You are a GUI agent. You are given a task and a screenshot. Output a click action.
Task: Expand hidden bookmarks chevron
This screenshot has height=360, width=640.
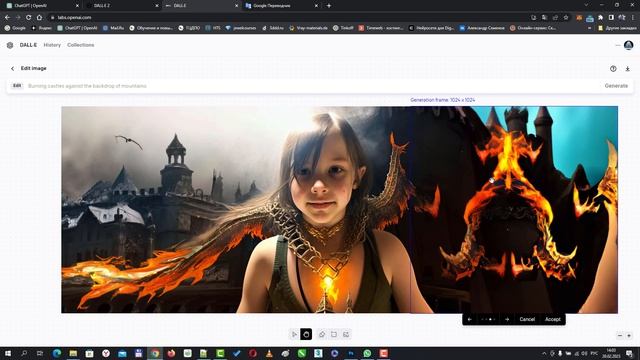(589, 28)
